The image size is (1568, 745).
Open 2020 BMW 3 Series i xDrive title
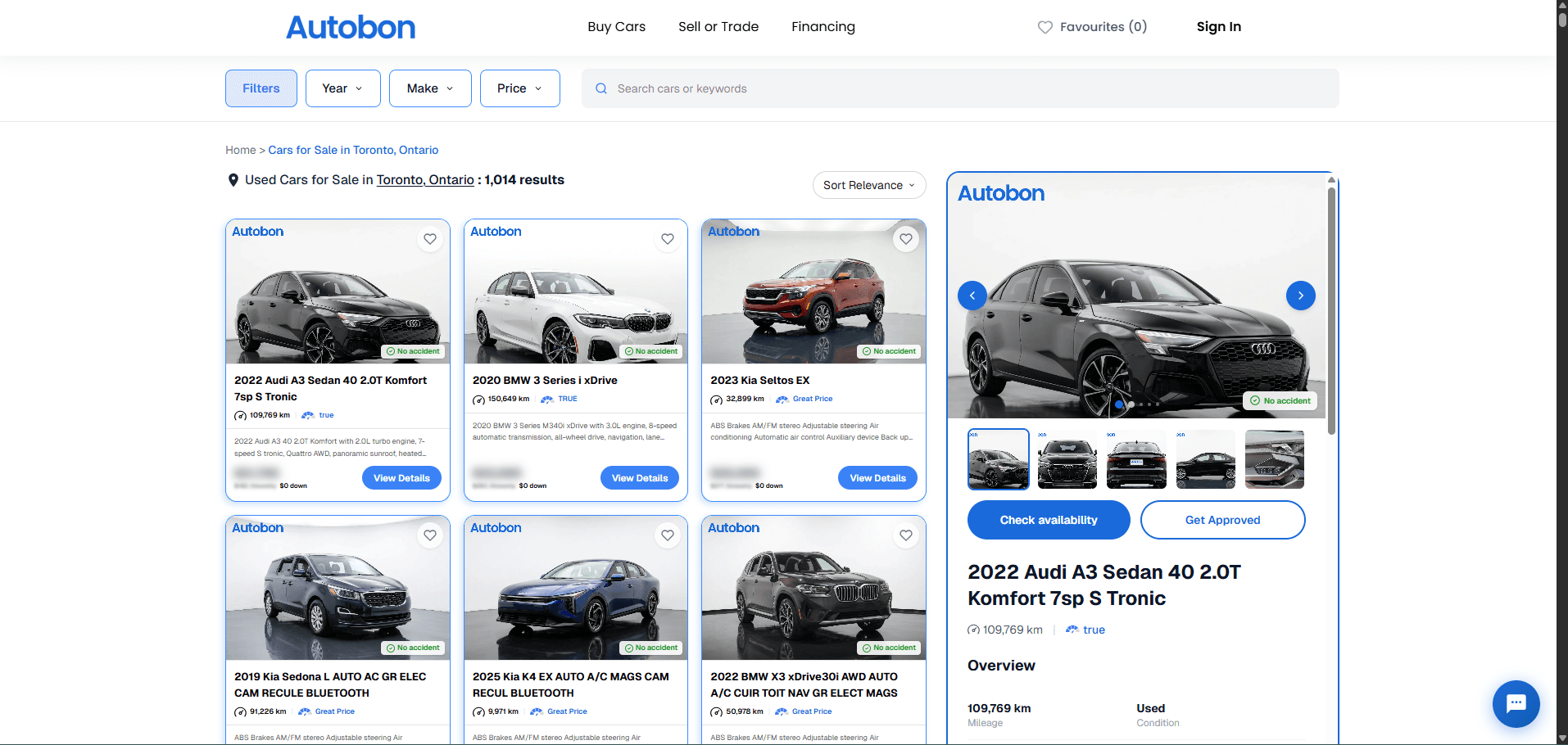click(545, 380)
